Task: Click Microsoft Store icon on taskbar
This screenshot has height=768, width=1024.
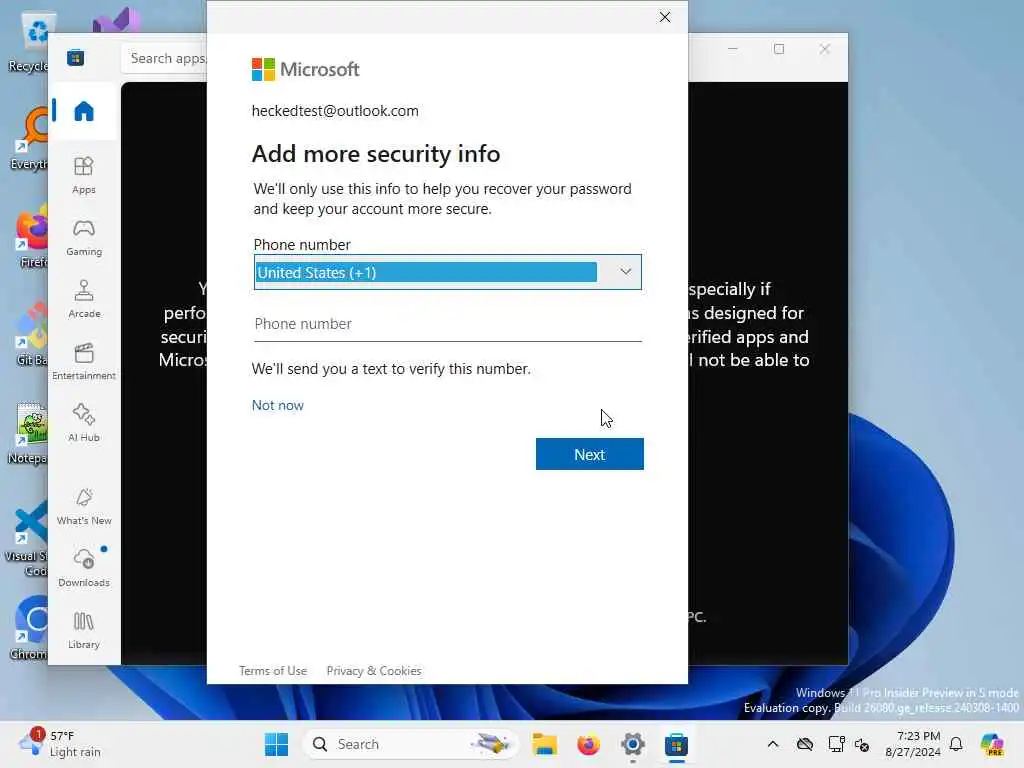Action: point(677,744)
